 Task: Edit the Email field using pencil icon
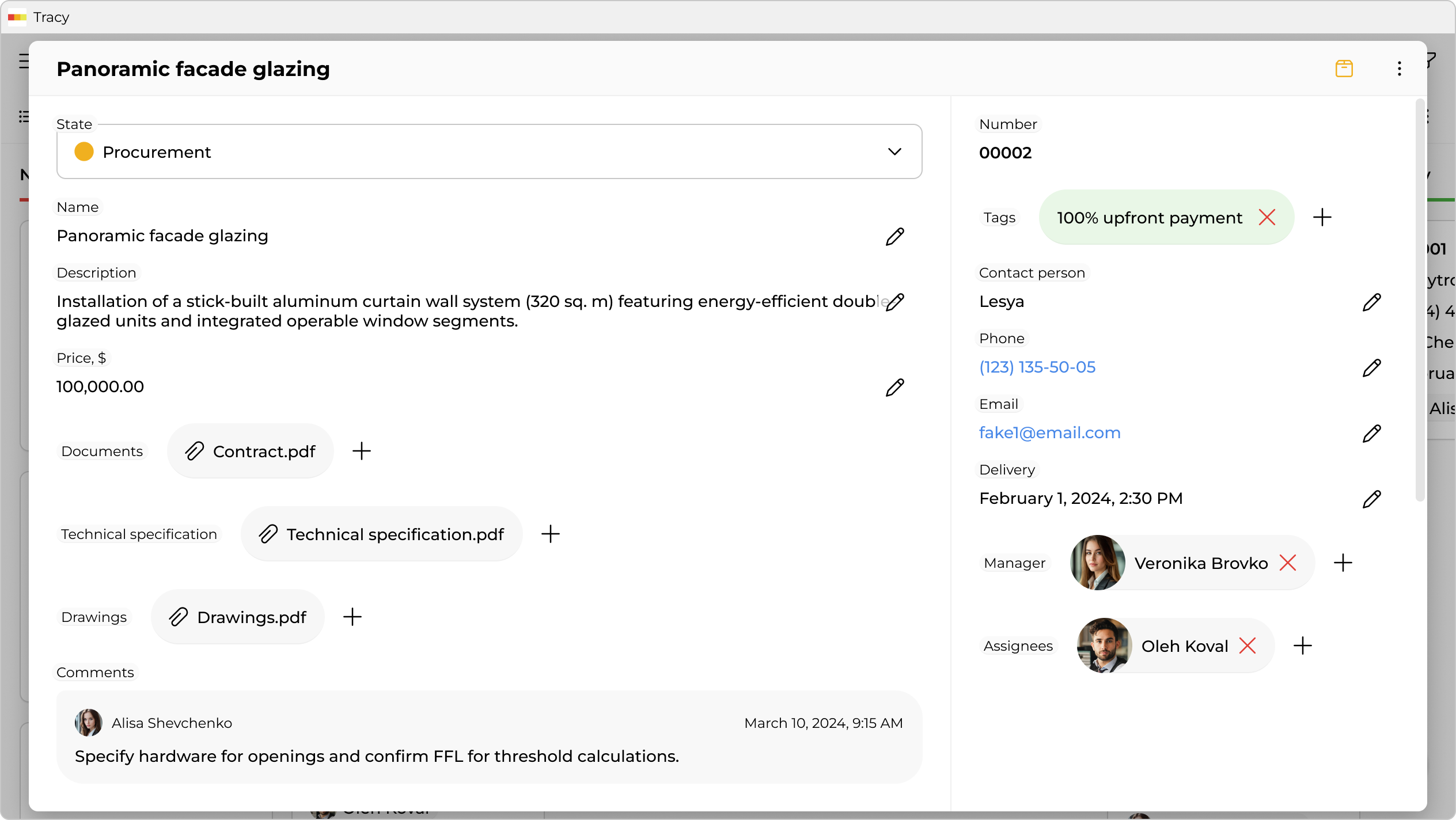pyautogui.click(x=1371, y=433)
